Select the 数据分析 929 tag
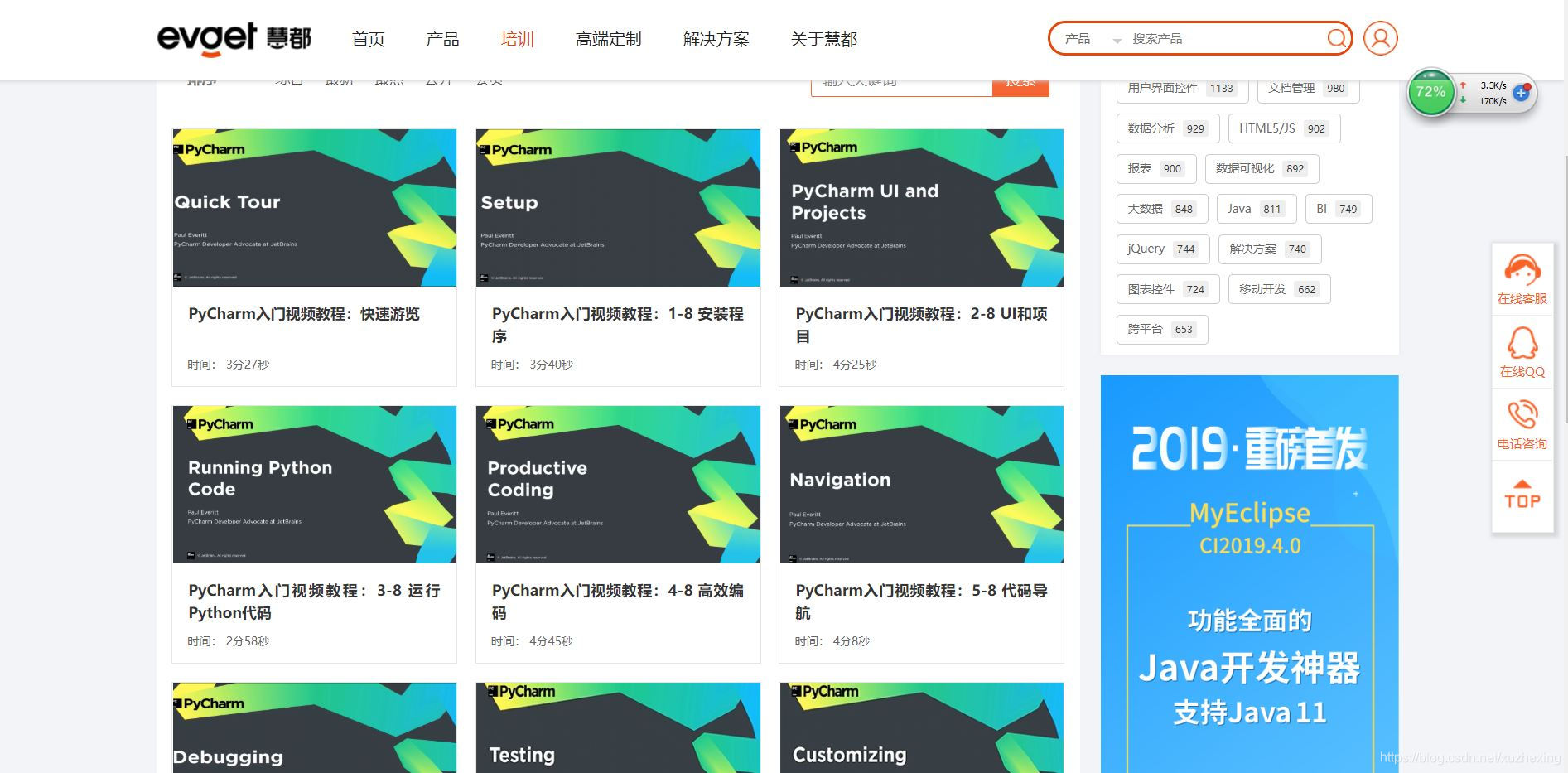 coord(1167,128)
